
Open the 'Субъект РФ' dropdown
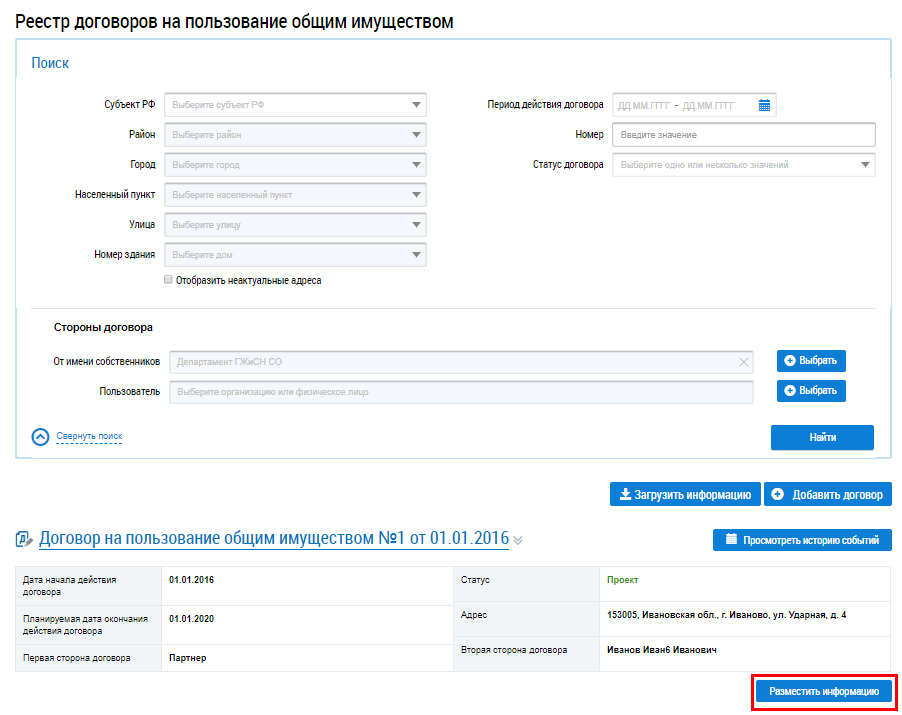coord(295,105)
